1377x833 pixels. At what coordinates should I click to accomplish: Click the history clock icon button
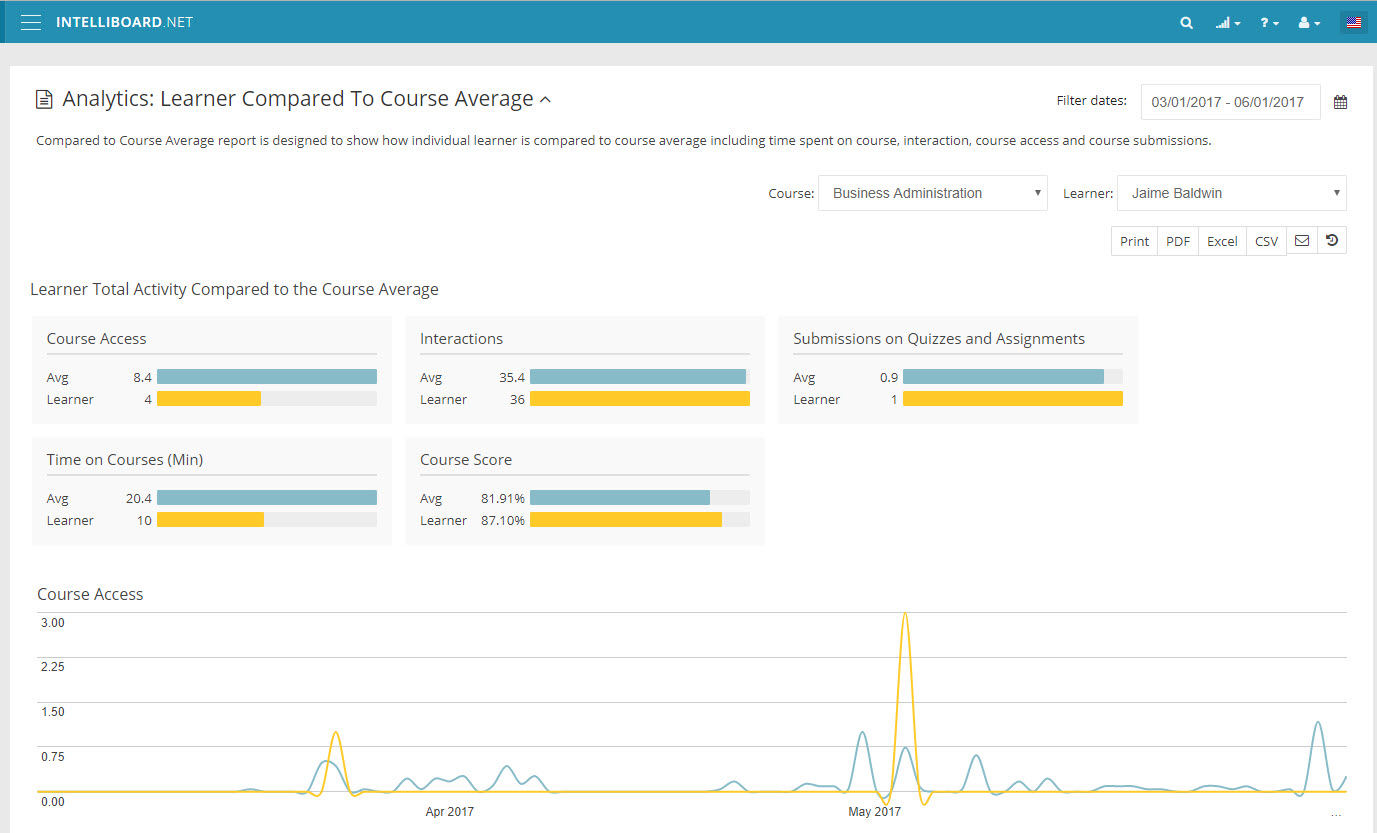(x=1332, y=241)
